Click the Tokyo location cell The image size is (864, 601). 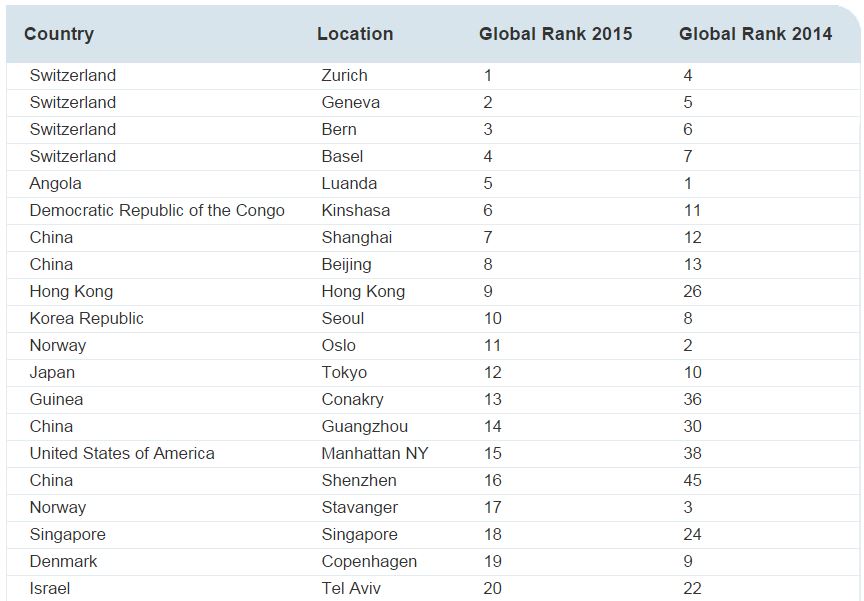pyautogui.click(x=344, y=372)
